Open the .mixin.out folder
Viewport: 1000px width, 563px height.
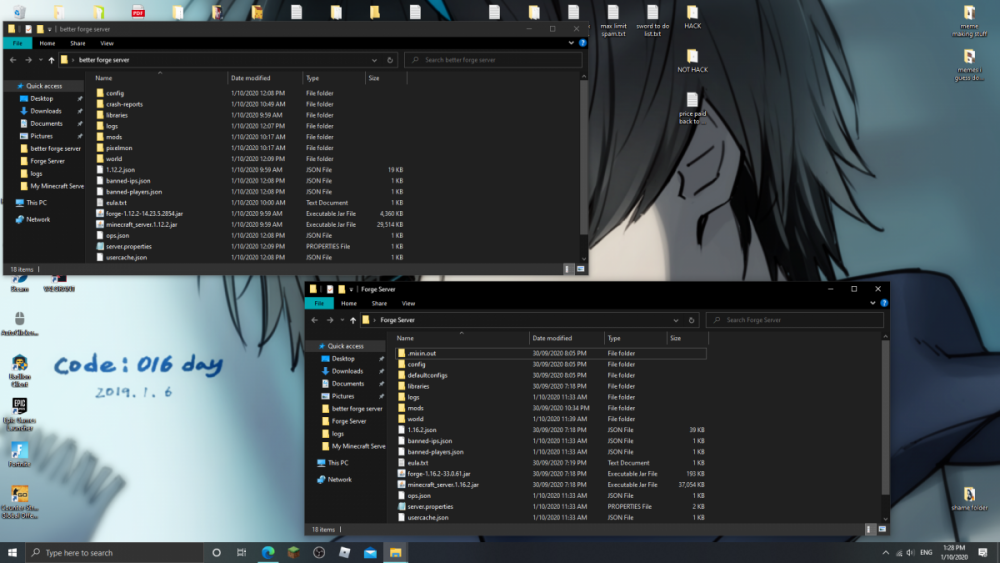[421, 353]
